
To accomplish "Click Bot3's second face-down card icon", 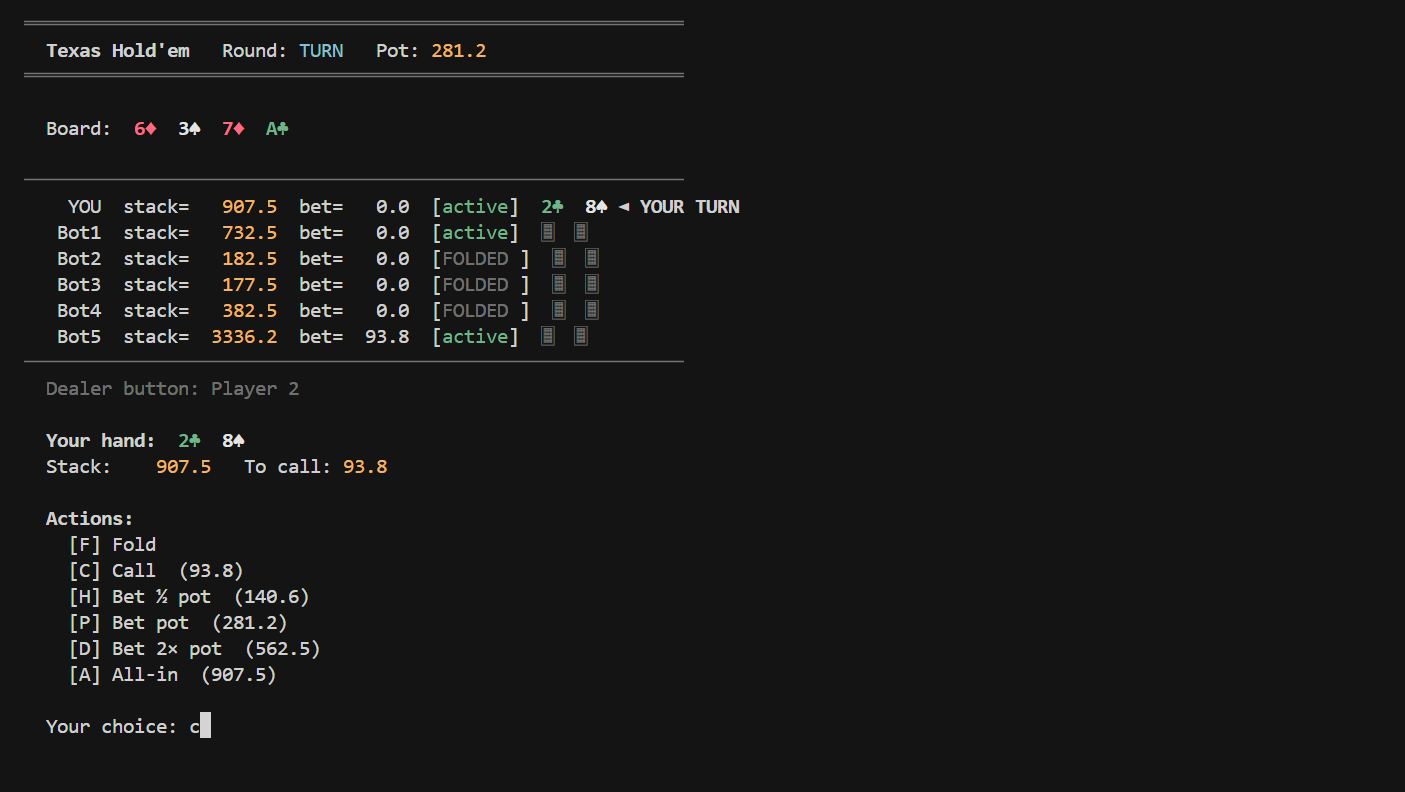I will (x=592, y=285).
